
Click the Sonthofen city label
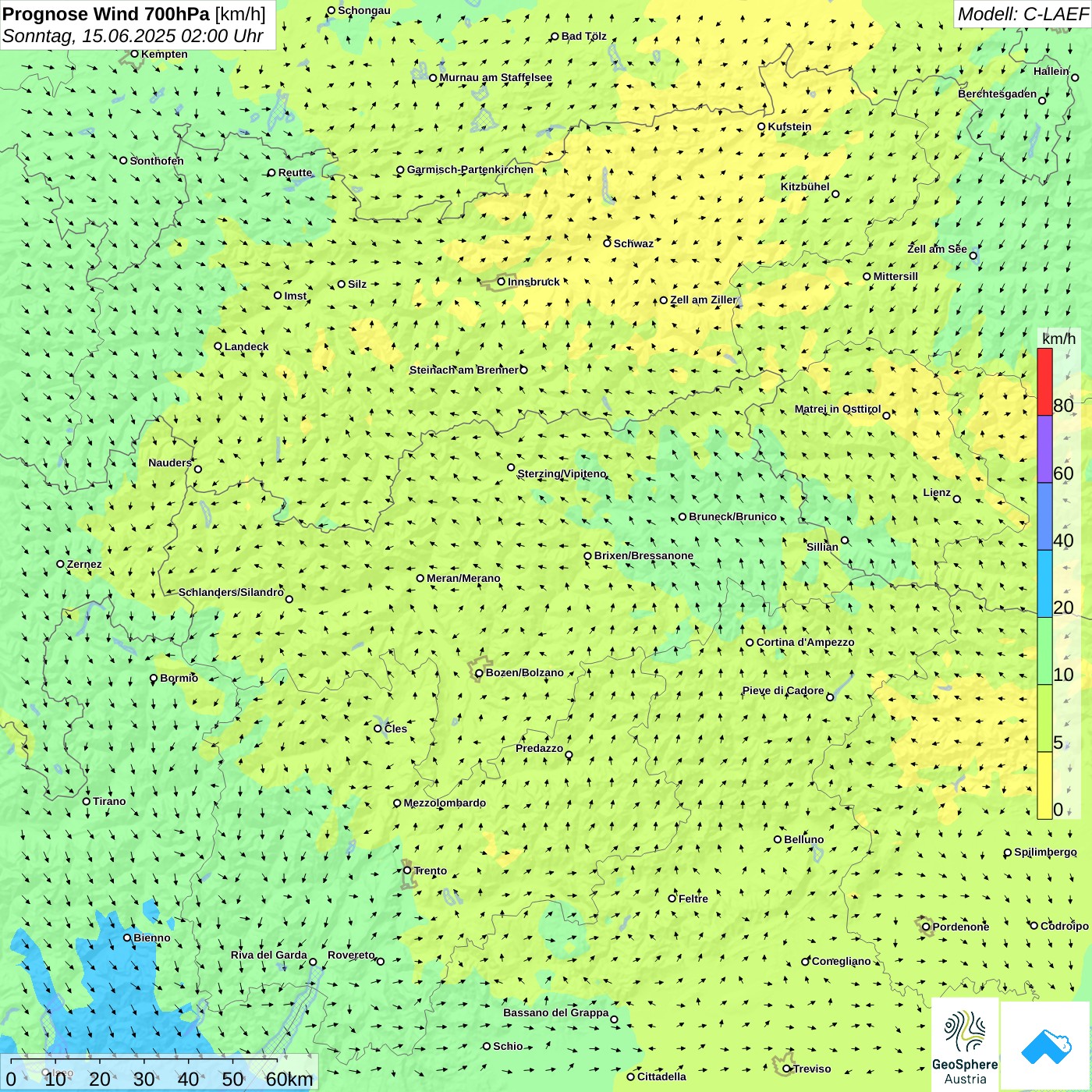(157, 161)
